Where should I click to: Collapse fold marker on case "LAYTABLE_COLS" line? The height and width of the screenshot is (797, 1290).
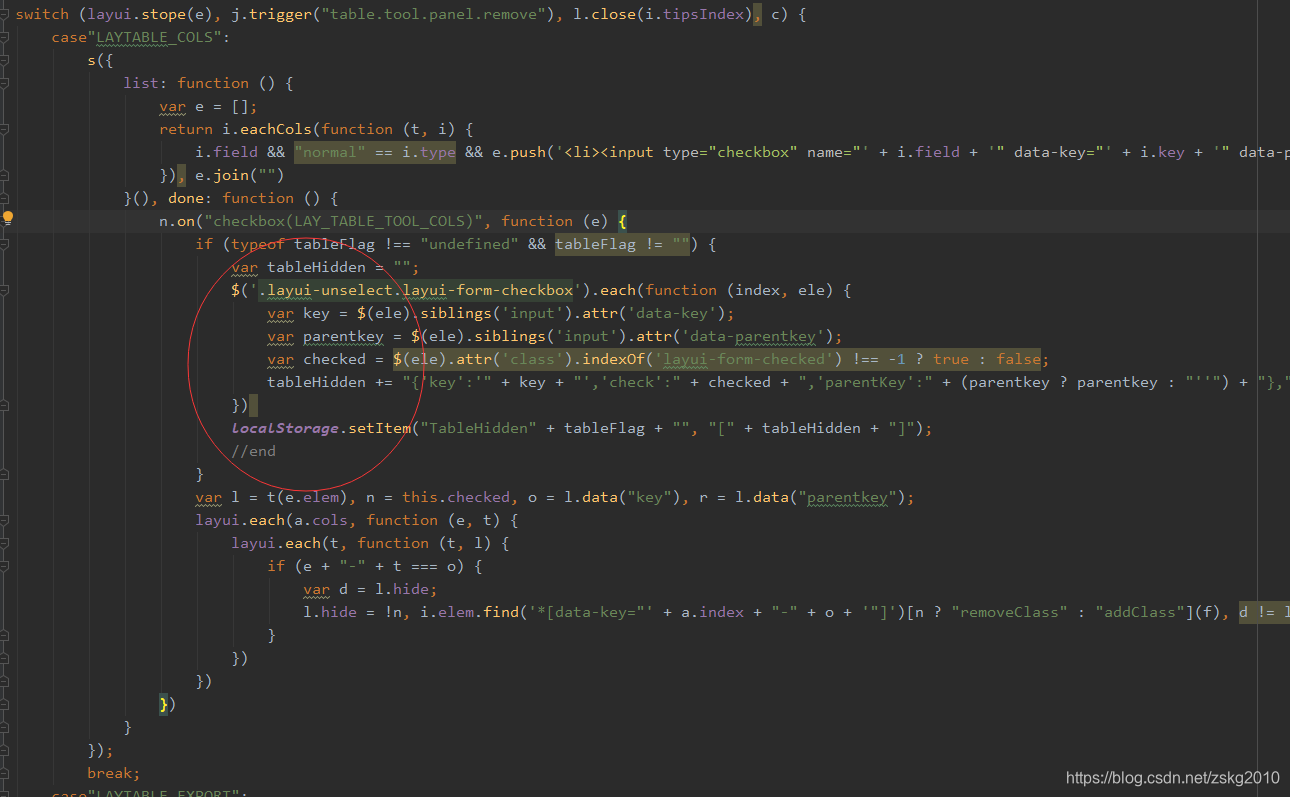(4, 36)
